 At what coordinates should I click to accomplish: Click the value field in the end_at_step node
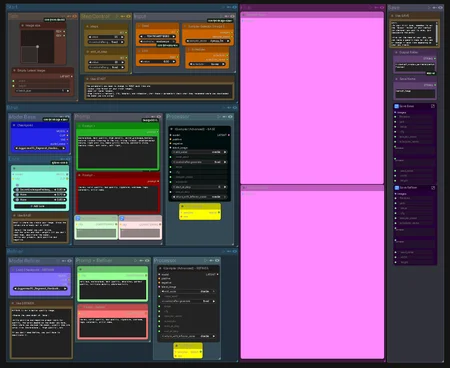[x=106, y=62]
